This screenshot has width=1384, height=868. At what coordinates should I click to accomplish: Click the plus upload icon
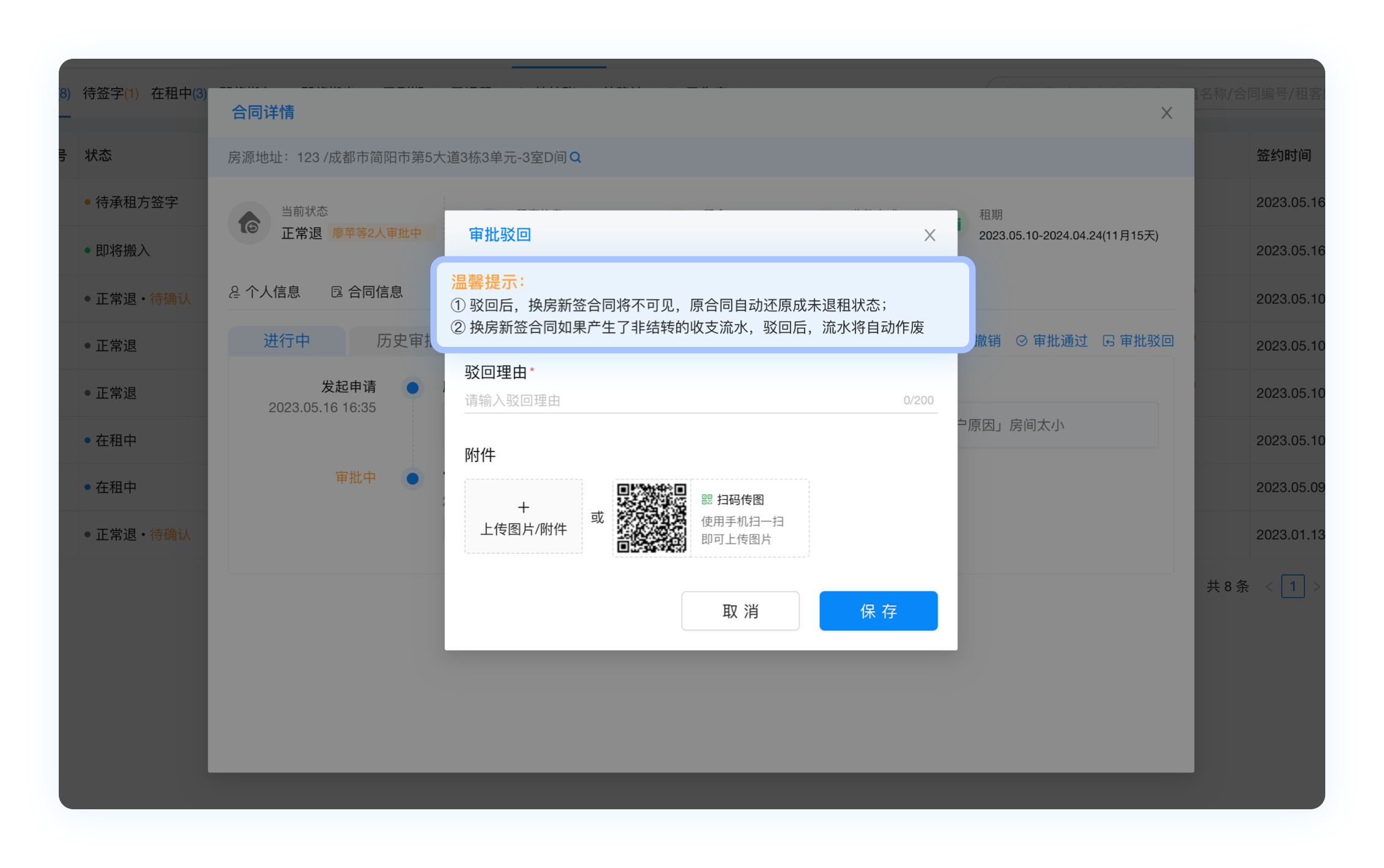523,507
